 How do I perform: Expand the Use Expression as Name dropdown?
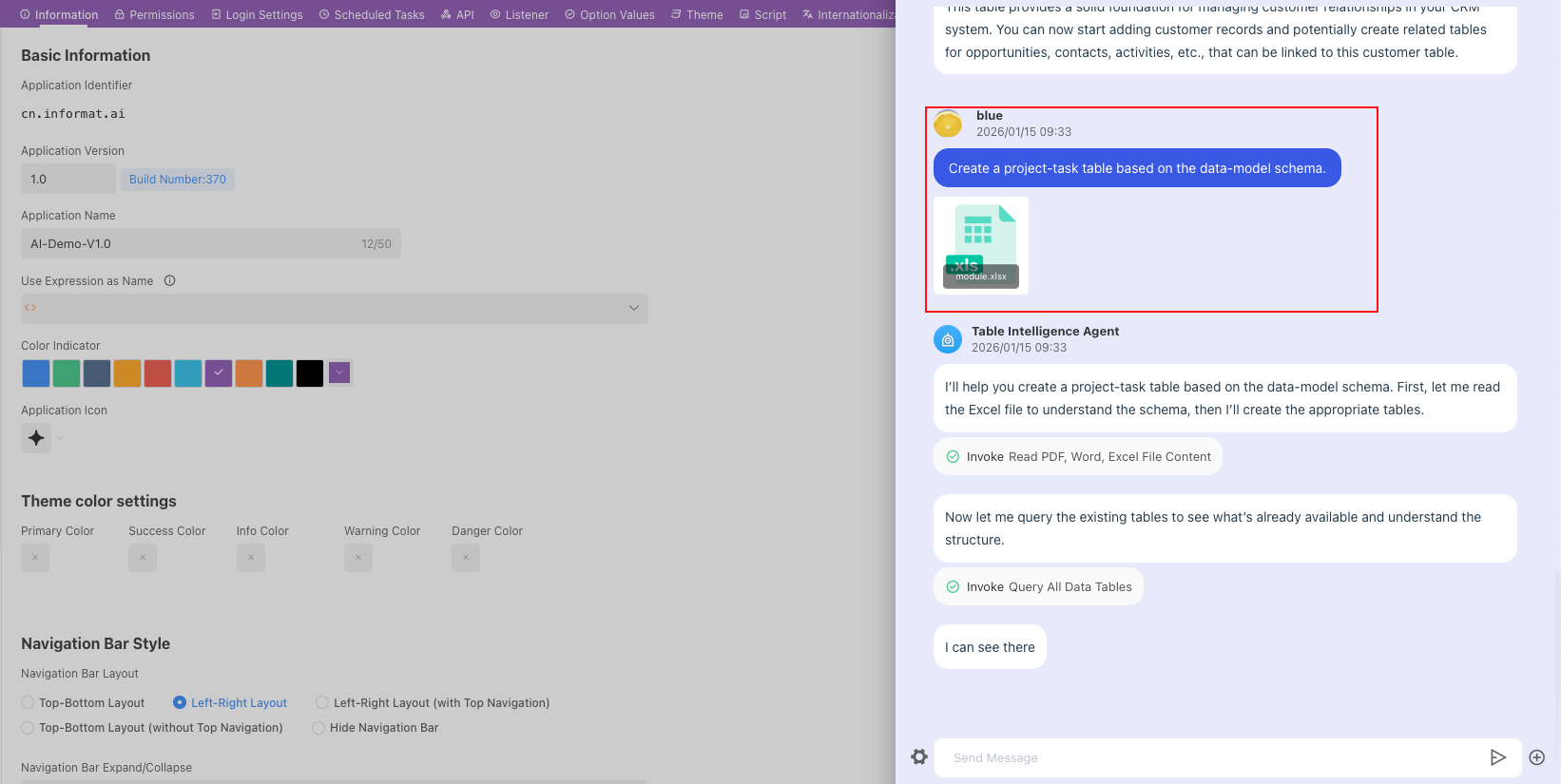point(633,308)
